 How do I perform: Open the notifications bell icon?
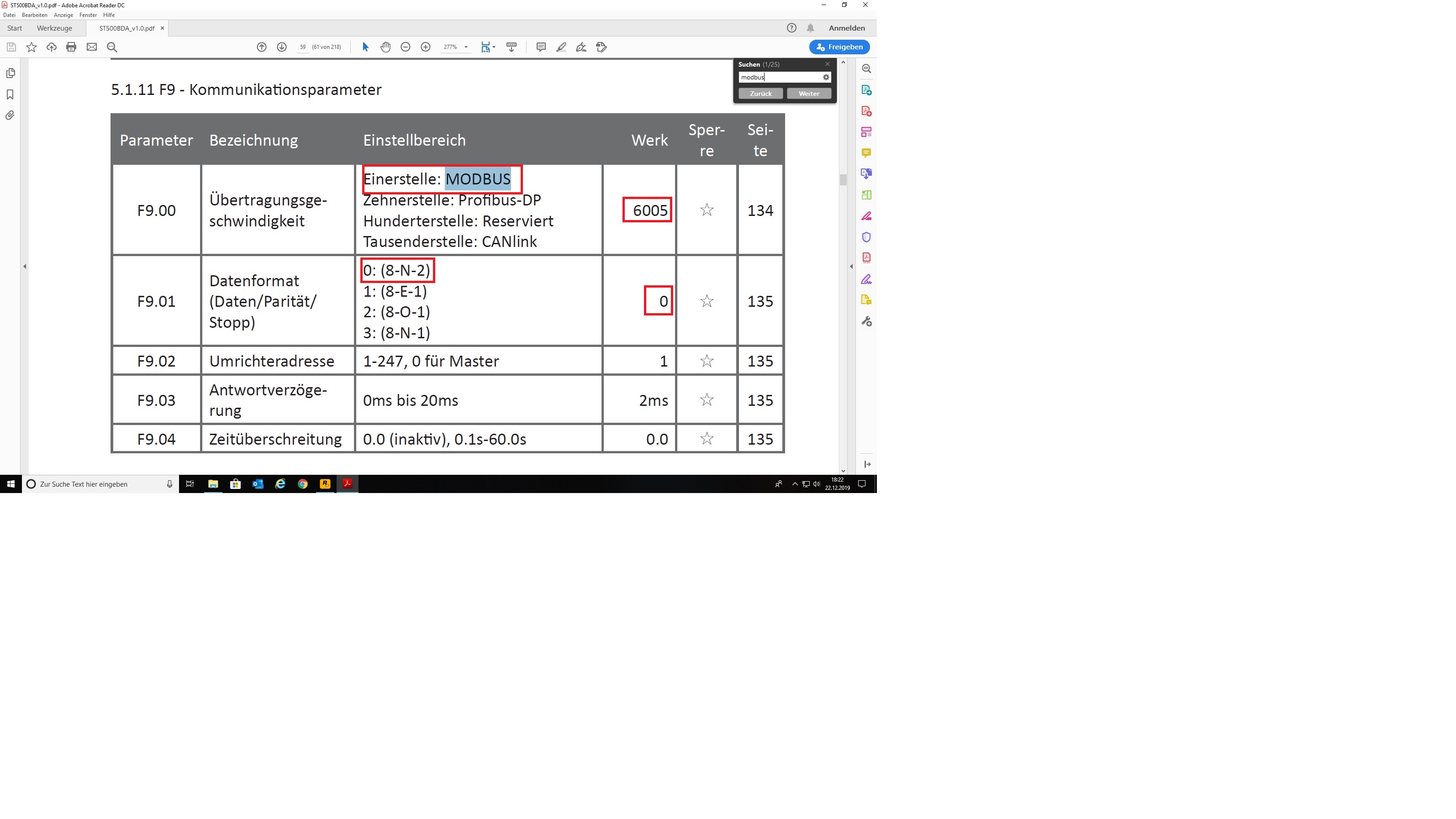(x=811, y=28)
